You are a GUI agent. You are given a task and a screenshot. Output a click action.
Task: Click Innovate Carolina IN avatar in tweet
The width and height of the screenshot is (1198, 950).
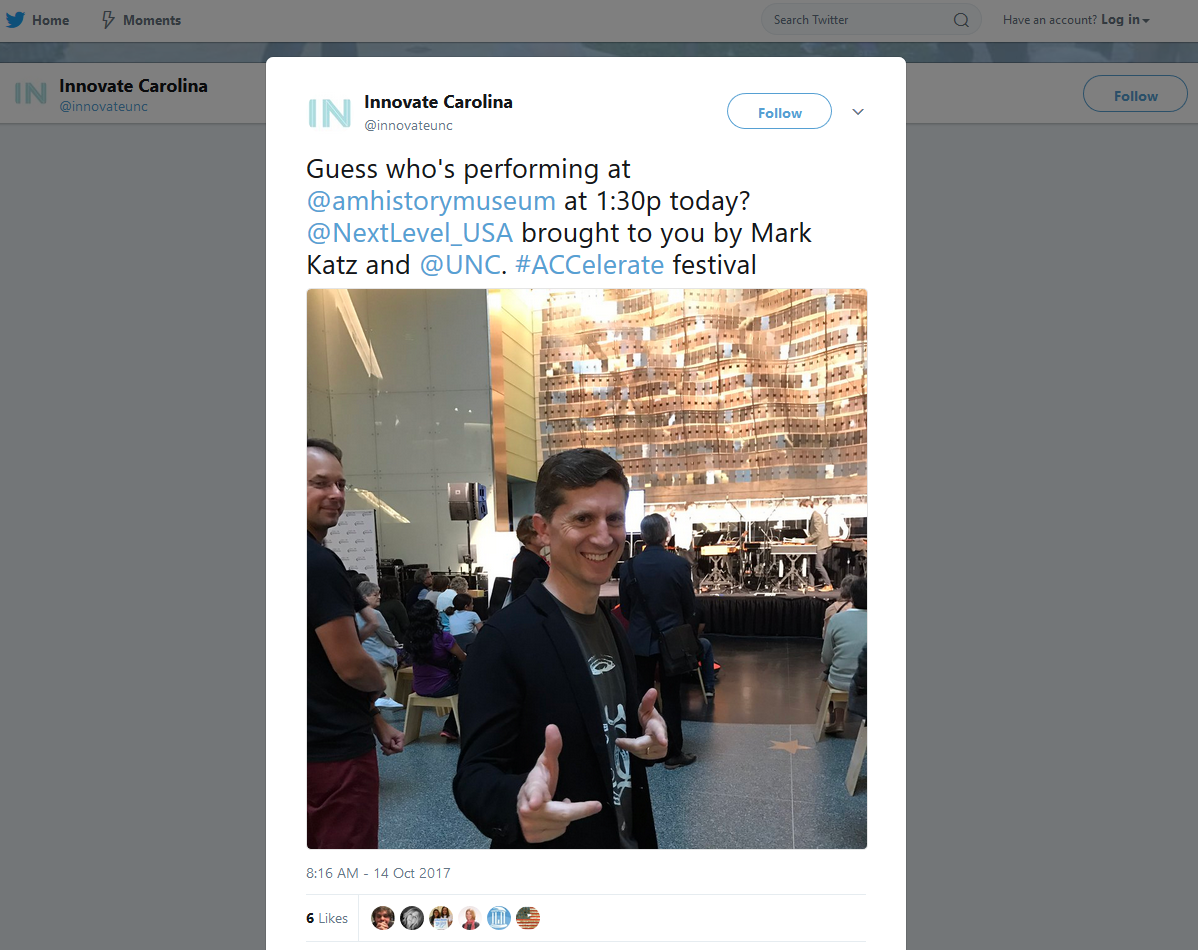[329, 113]
